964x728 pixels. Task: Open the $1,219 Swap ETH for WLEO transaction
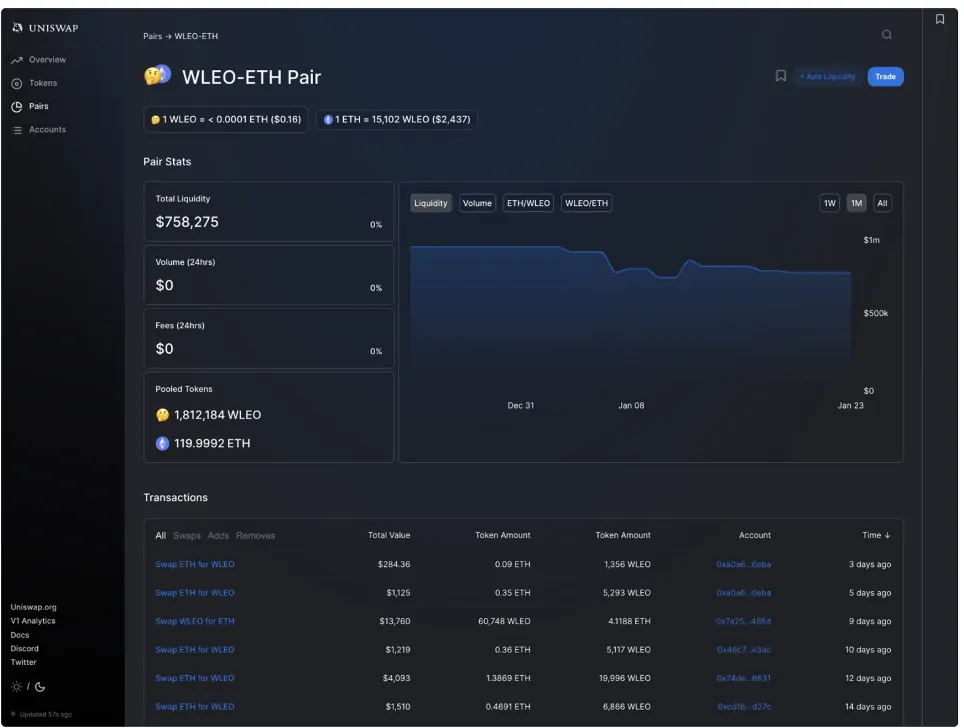[x=194, y=649]
